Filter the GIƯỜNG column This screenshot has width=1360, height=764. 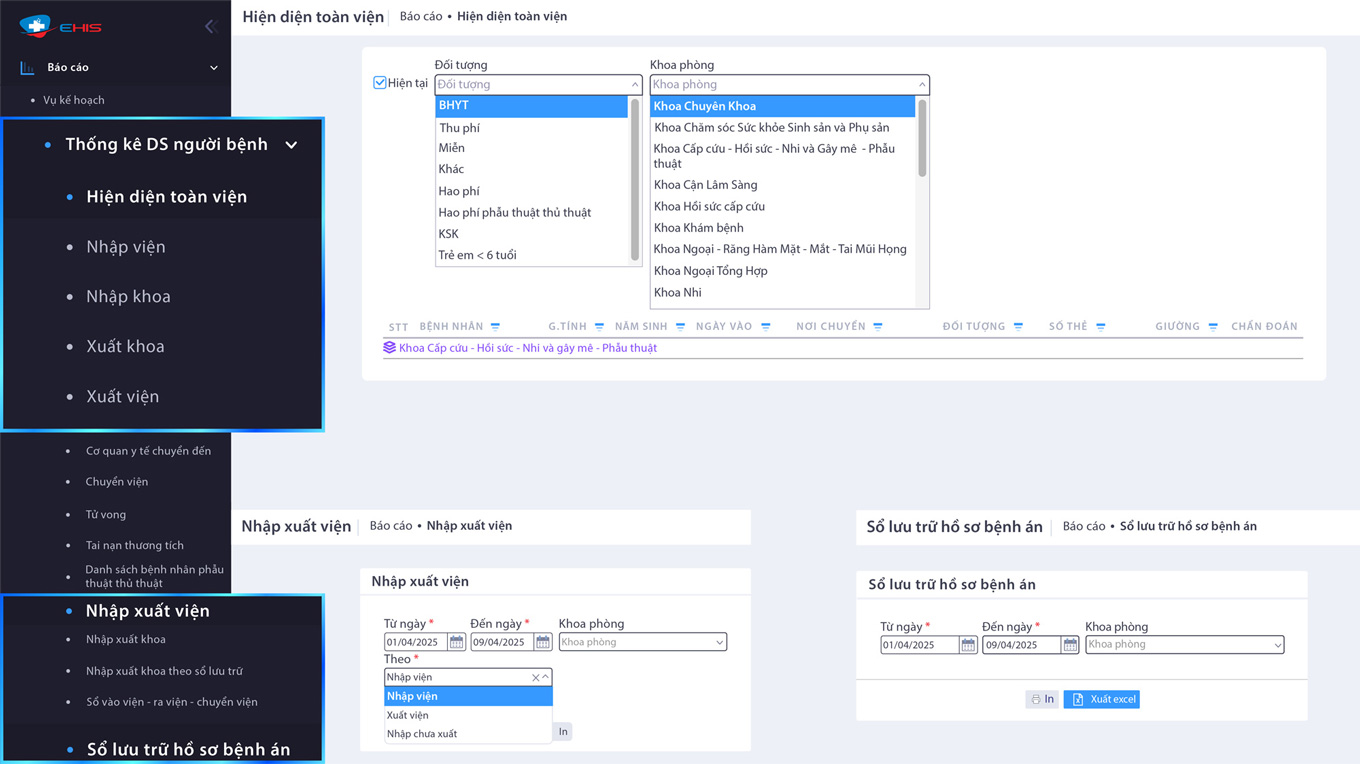1212,327
